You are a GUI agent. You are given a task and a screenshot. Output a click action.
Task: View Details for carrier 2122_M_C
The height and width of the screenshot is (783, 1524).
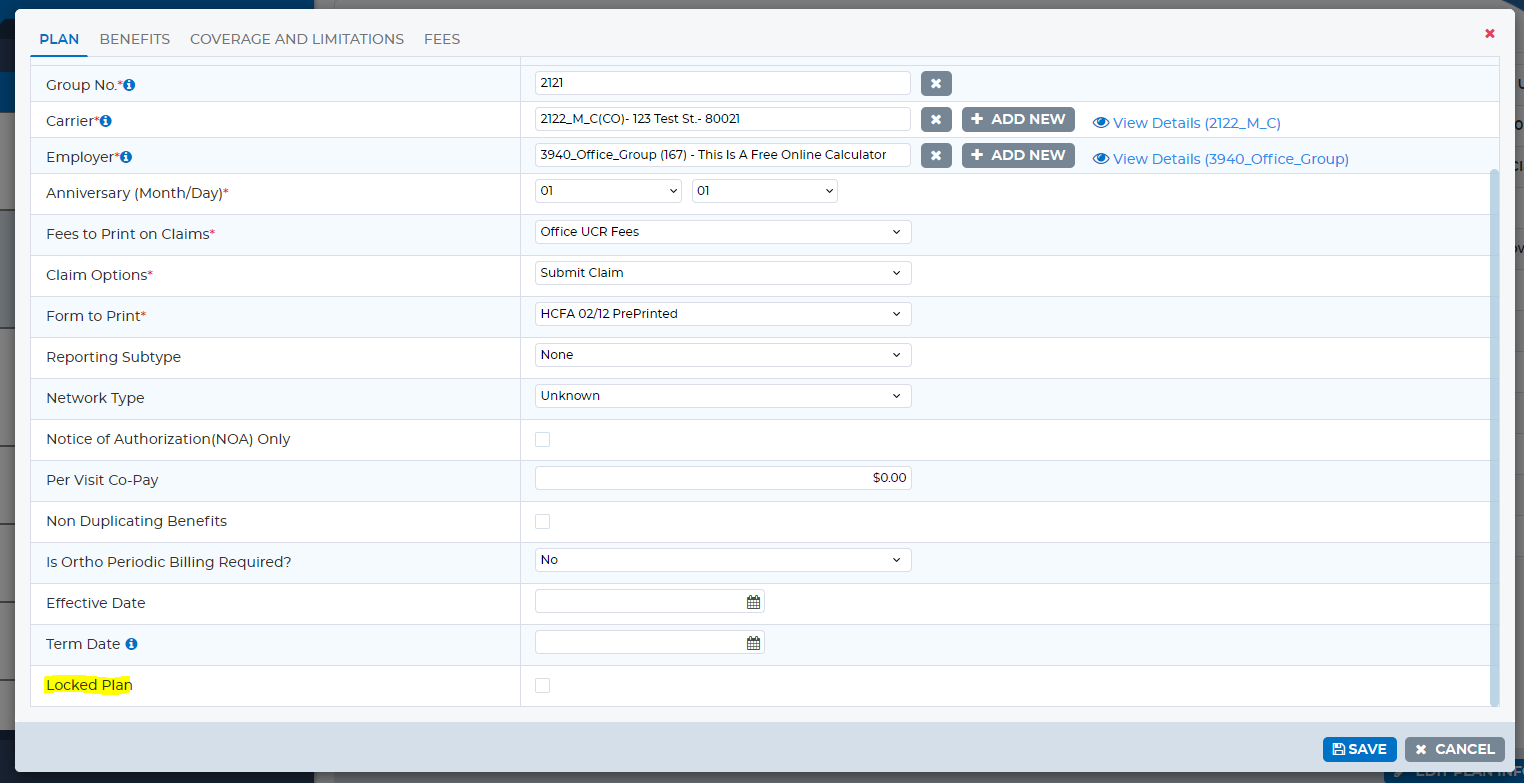pyautogui.click(x=1186, y=122)
